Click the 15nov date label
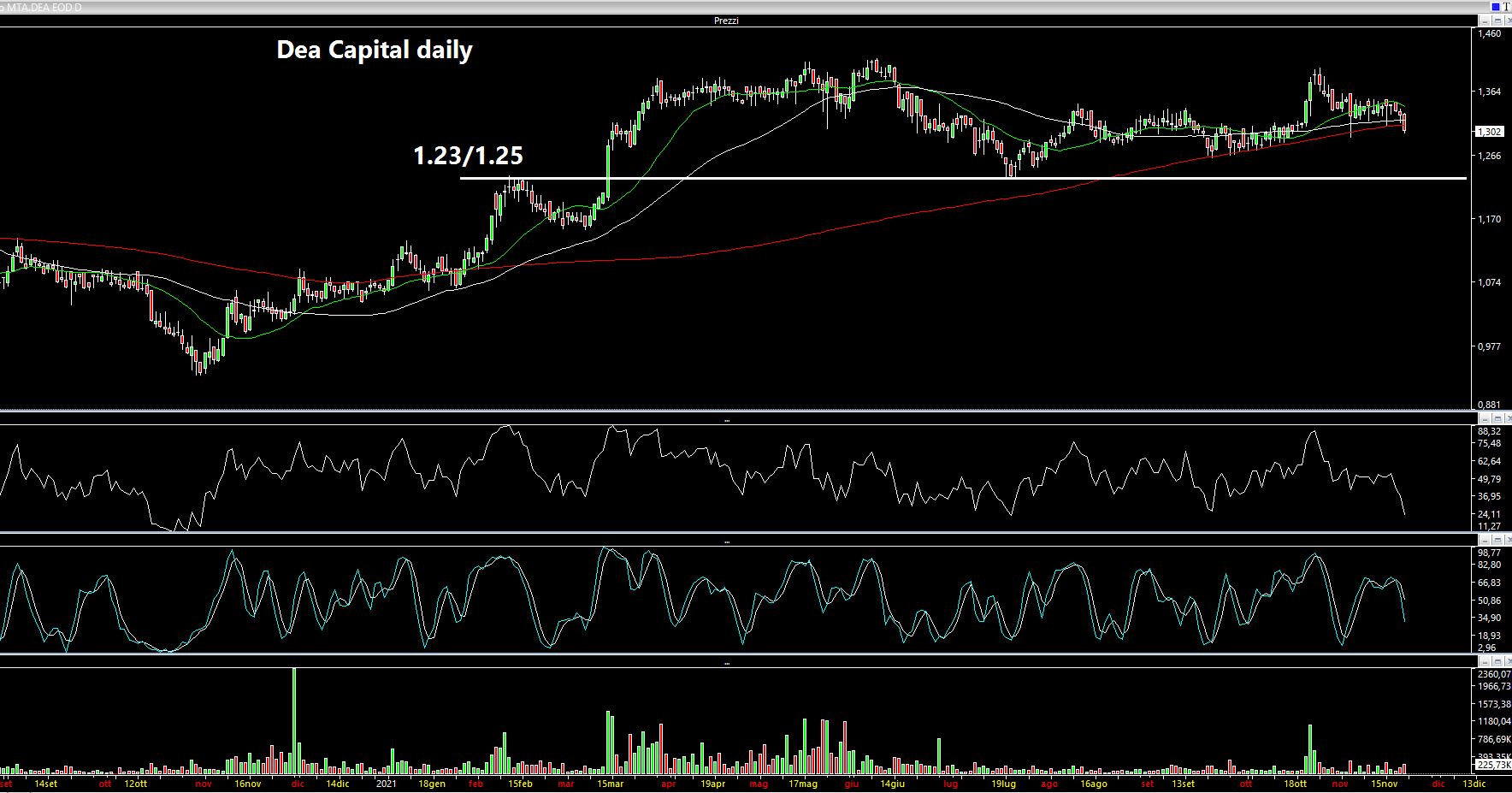Viewport: 1512px width, 793px height. 1385,784
